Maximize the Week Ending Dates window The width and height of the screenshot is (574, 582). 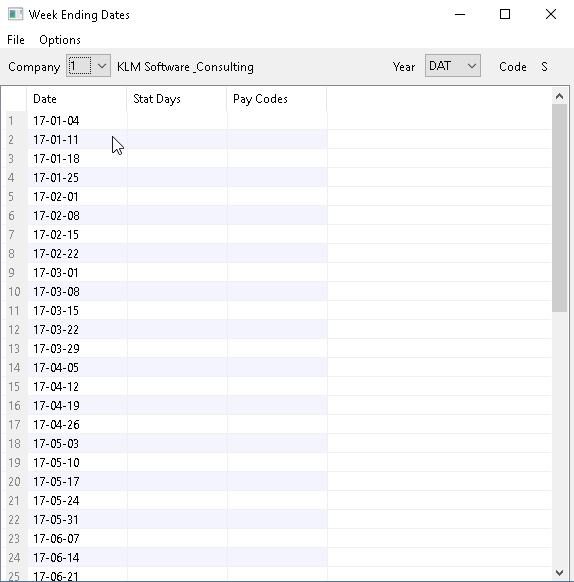tap(505, 14)
